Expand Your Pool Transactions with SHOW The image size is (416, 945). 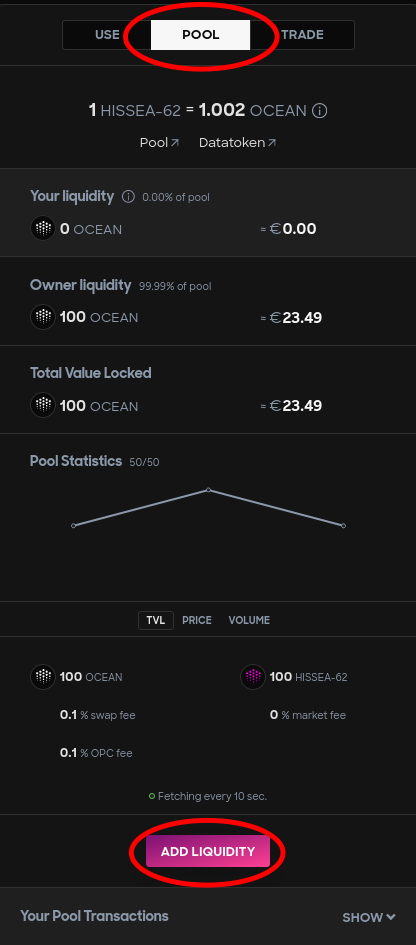(369, 917)
